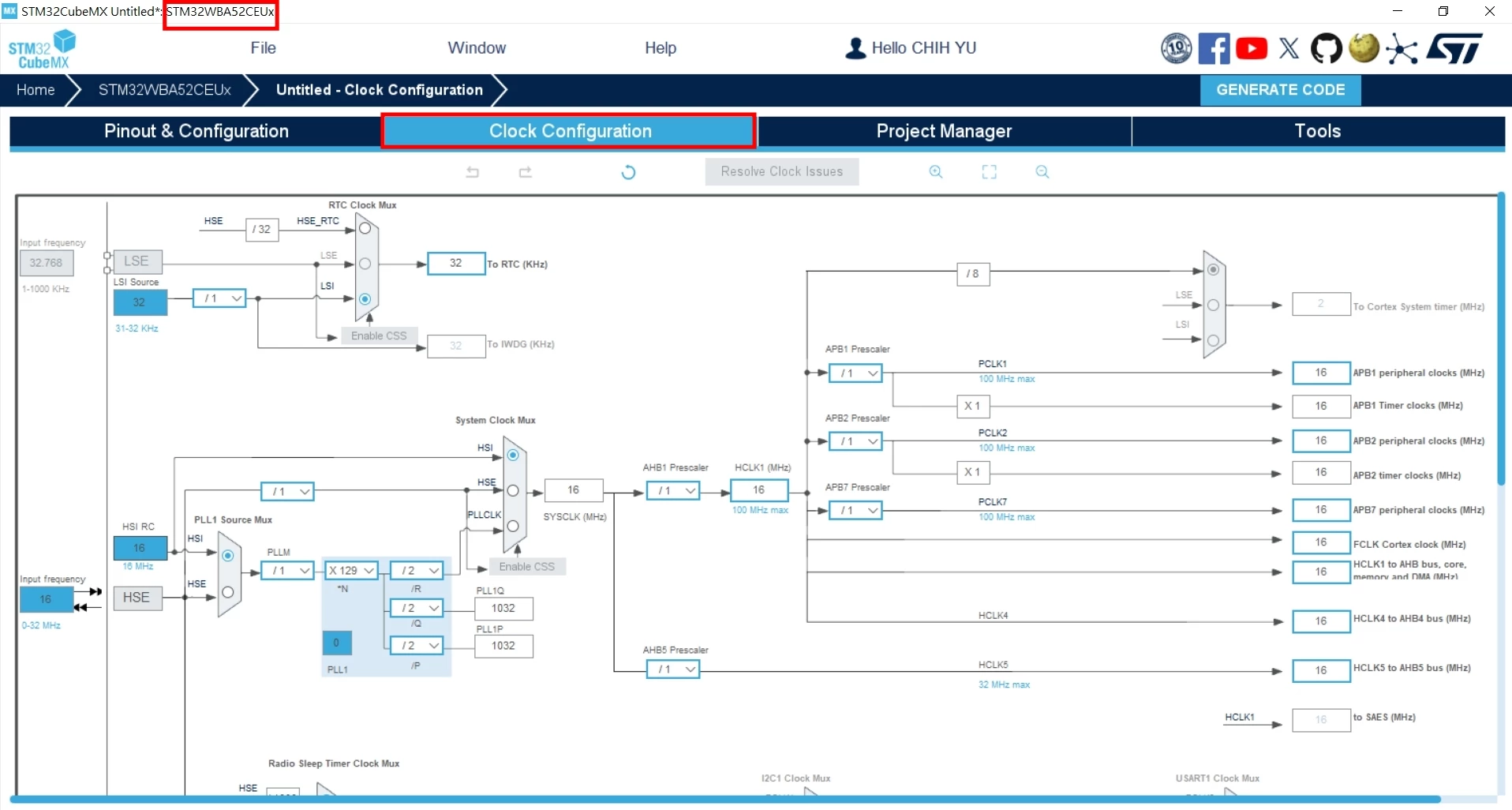
Task: Switch to Tools tab
Action: (1318, 131)
